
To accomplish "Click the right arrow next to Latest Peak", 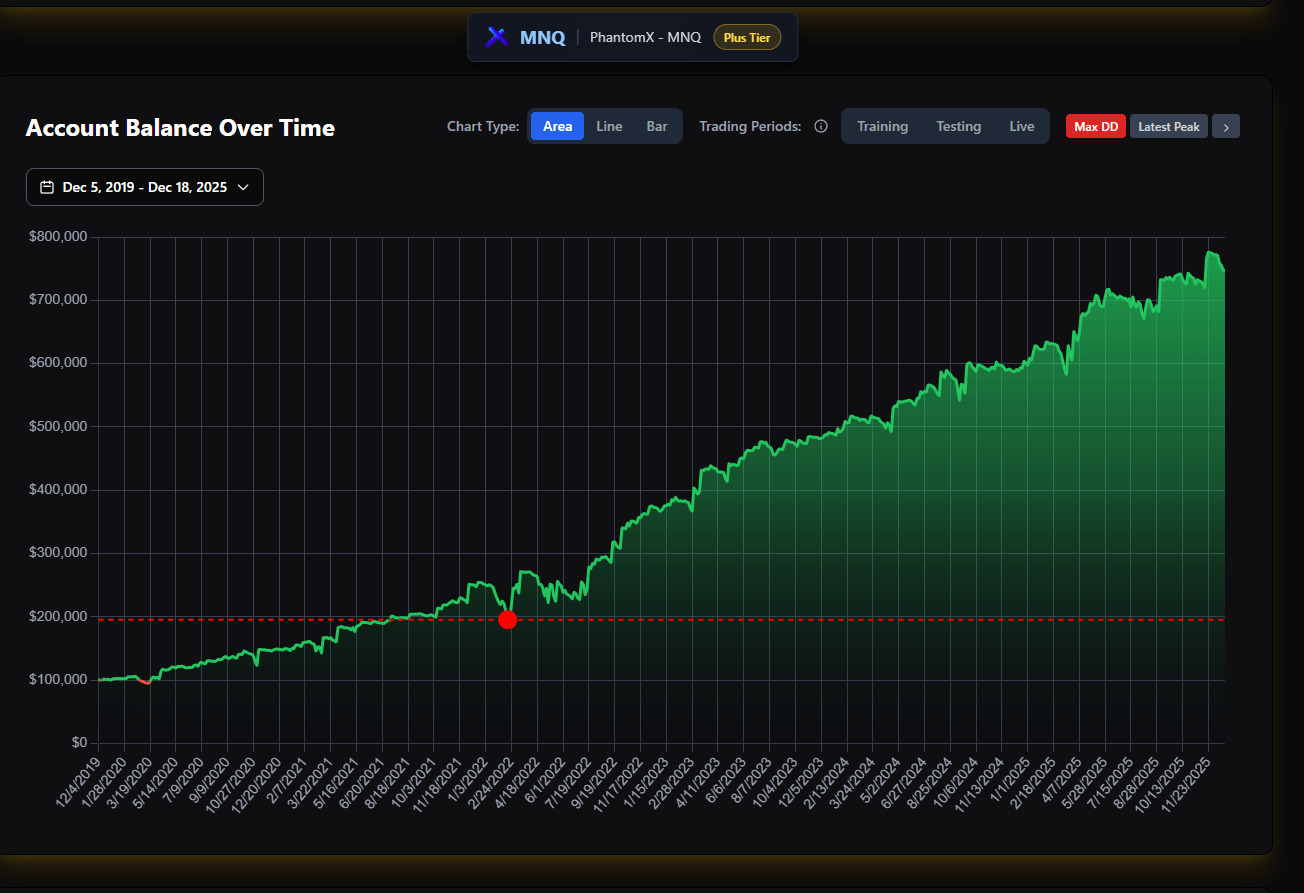I will (x=1226, y=127).
